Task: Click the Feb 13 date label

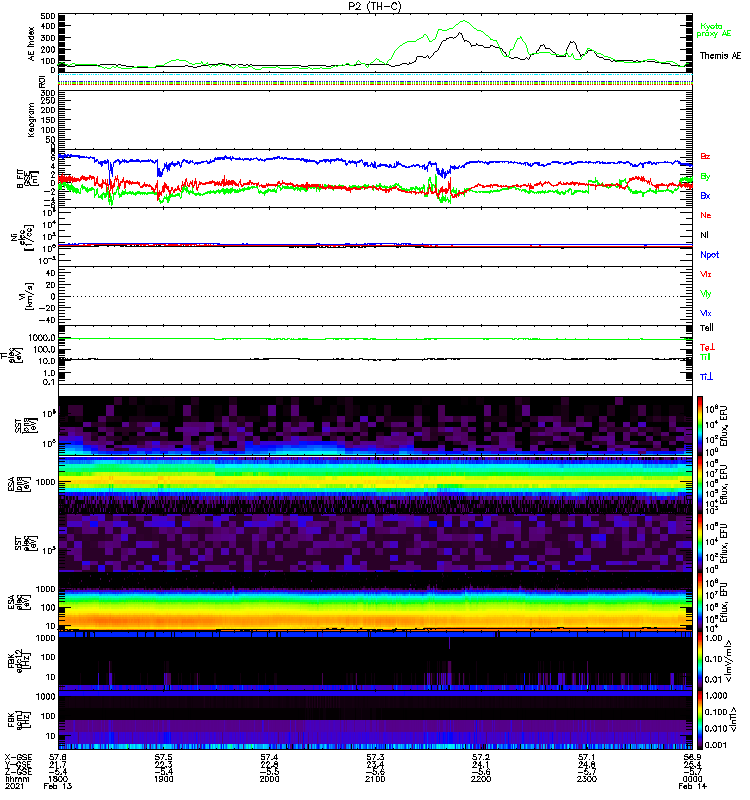Action: [58, 786]
